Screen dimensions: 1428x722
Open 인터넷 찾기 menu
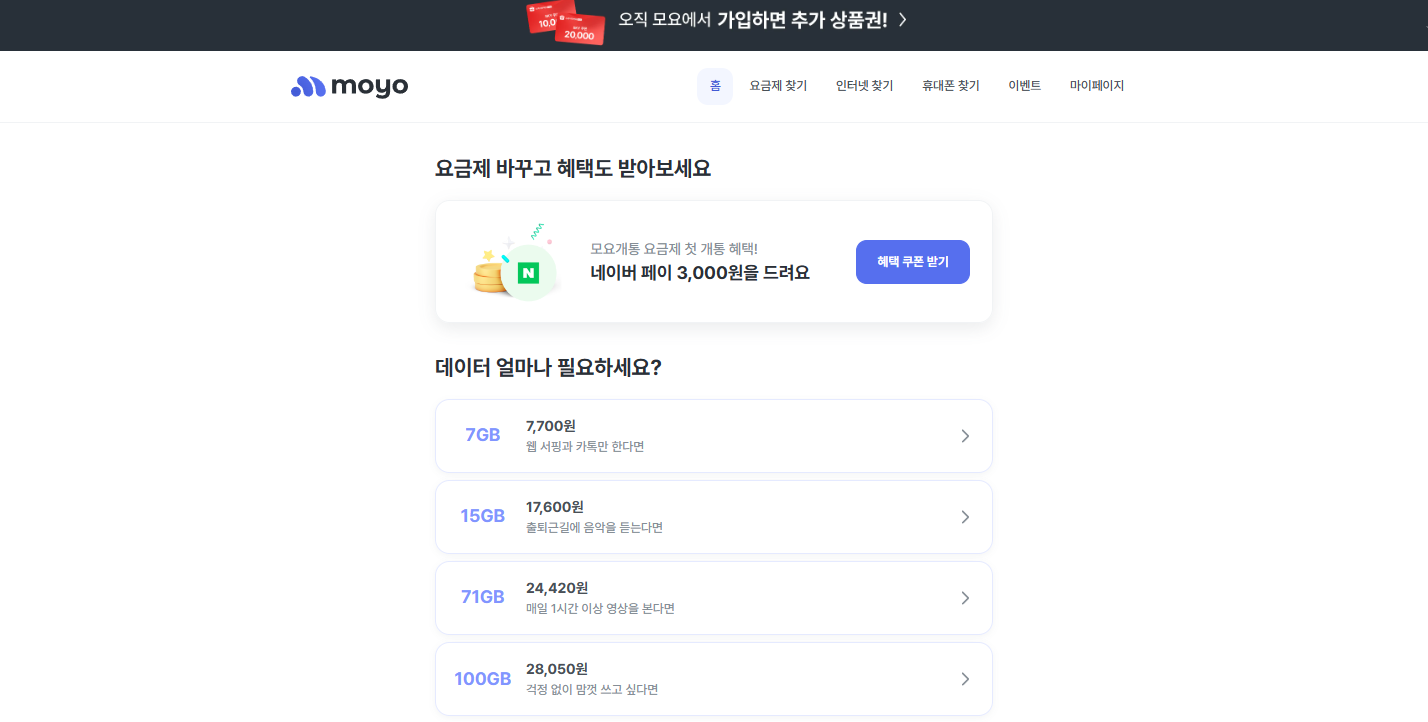click(864, 86)
